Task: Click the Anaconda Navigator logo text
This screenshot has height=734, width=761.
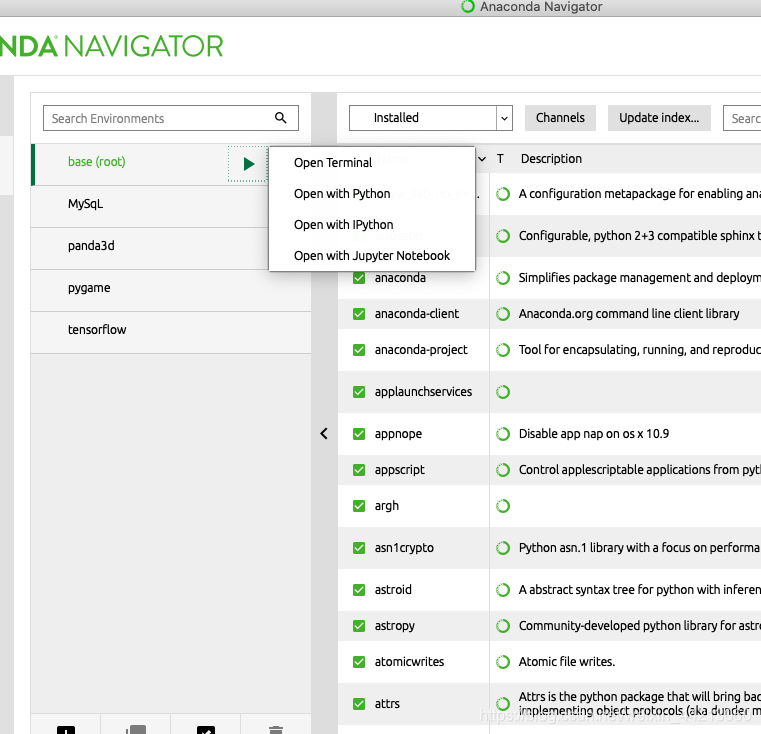Action: (x=112, y=47)
